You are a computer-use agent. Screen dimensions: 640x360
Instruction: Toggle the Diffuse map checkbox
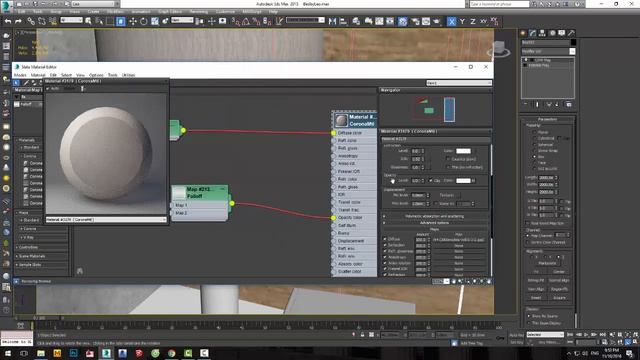[x=385, y=239]
